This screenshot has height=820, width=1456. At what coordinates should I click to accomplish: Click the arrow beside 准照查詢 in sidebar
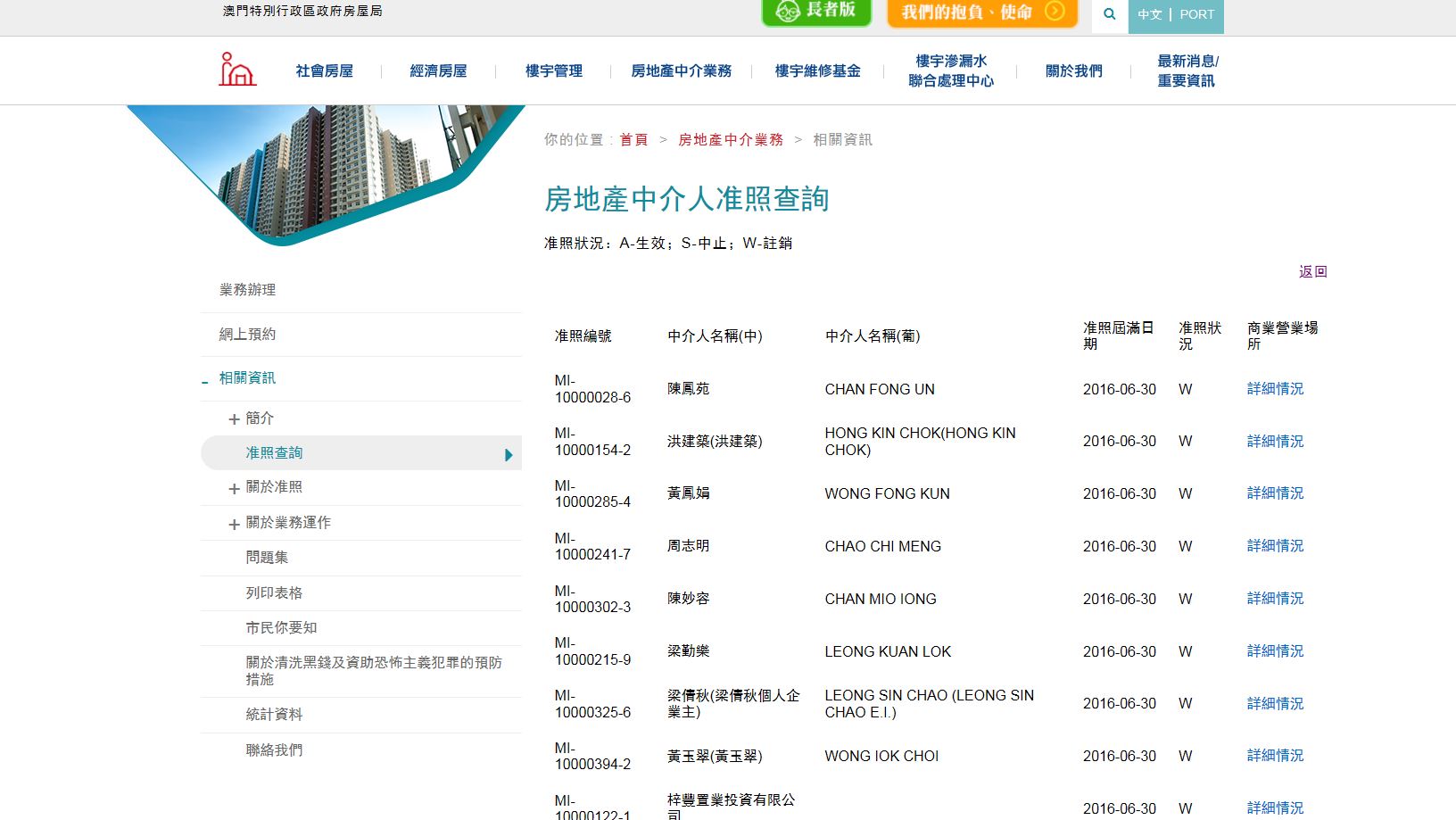pos(509,454)
